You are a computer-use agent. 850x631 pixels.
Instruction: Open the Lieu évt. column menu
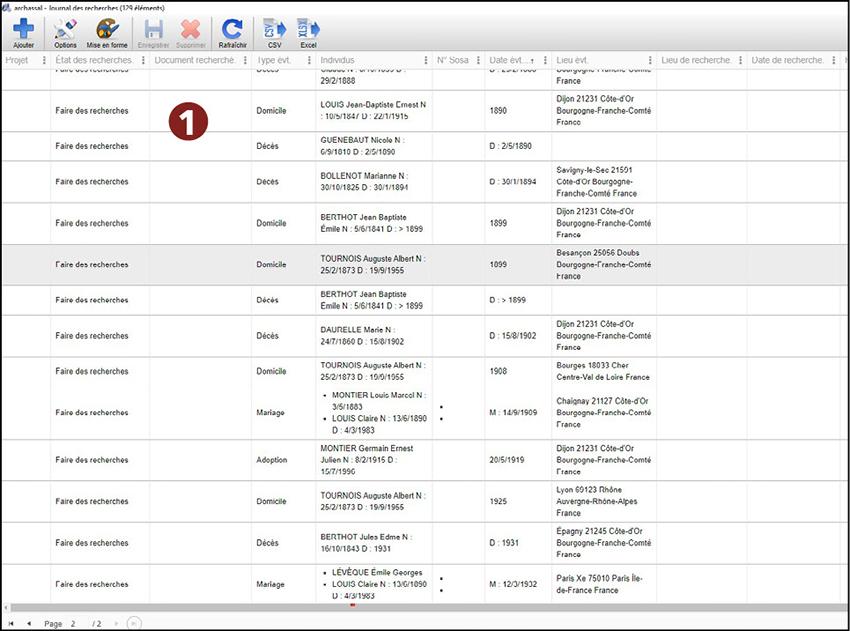click(x=650, y=60)
